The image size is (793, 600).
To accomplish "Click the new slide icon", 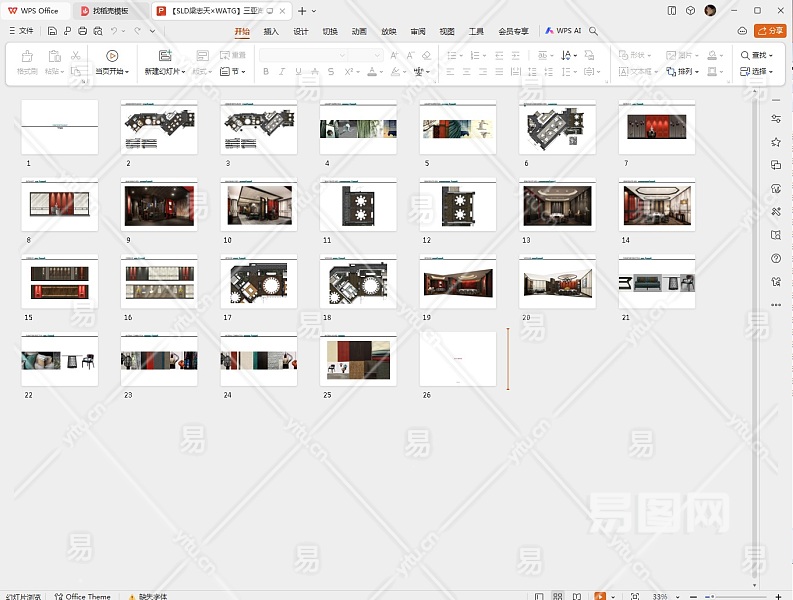I will tap(165, 56).
